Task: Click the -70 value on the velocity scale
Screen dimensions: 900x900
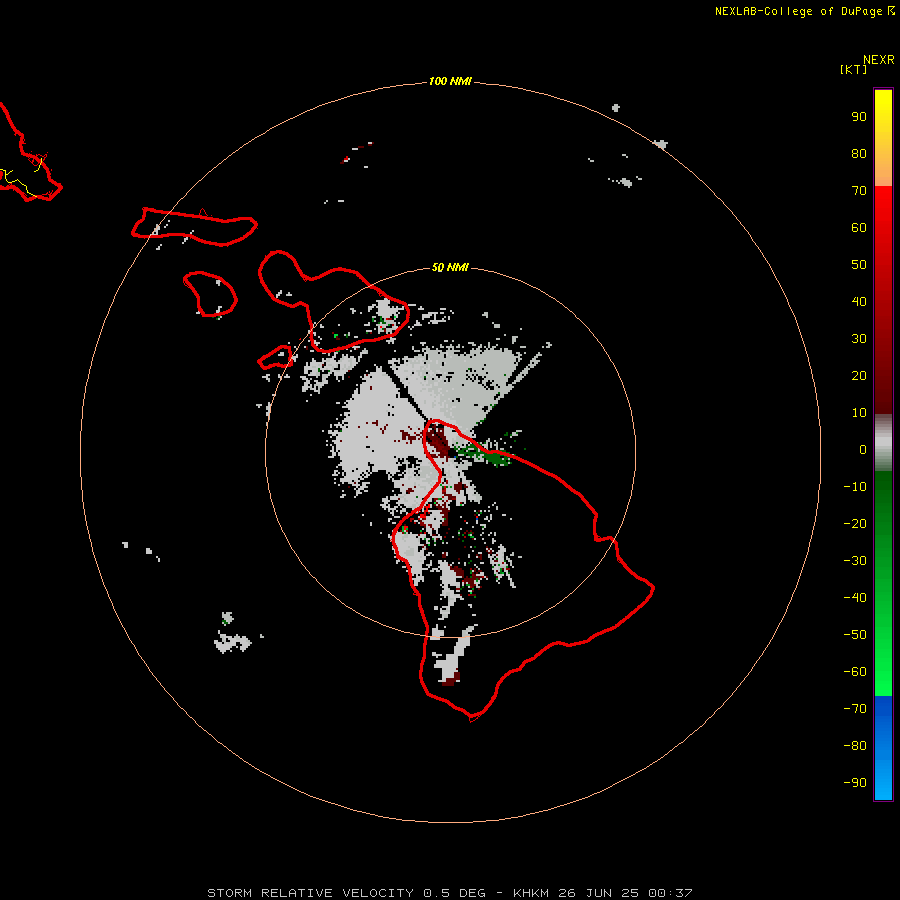Action: (x=855, y=709)
